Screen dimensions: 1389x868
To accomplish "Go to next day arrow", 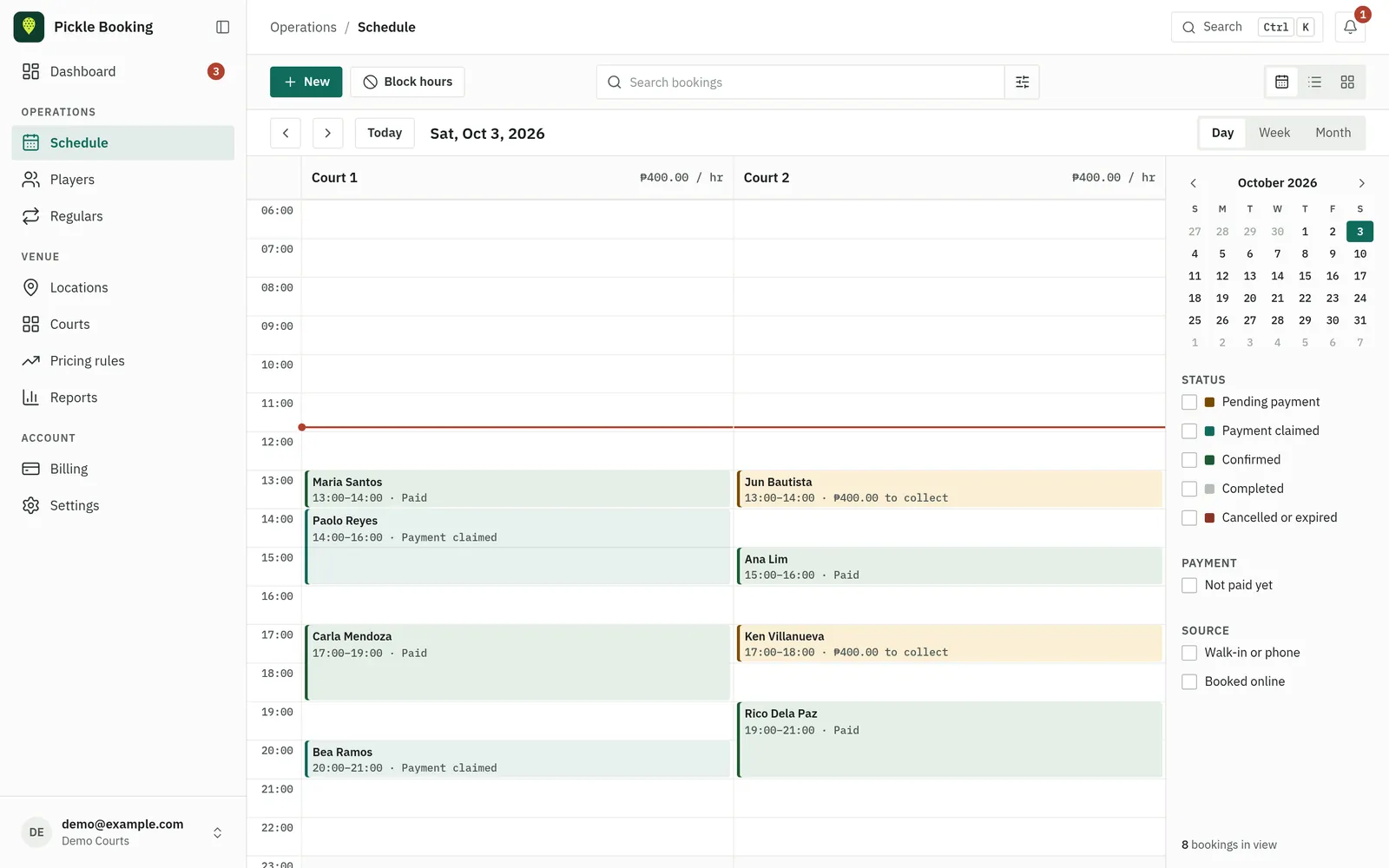I will click(327, 133).
